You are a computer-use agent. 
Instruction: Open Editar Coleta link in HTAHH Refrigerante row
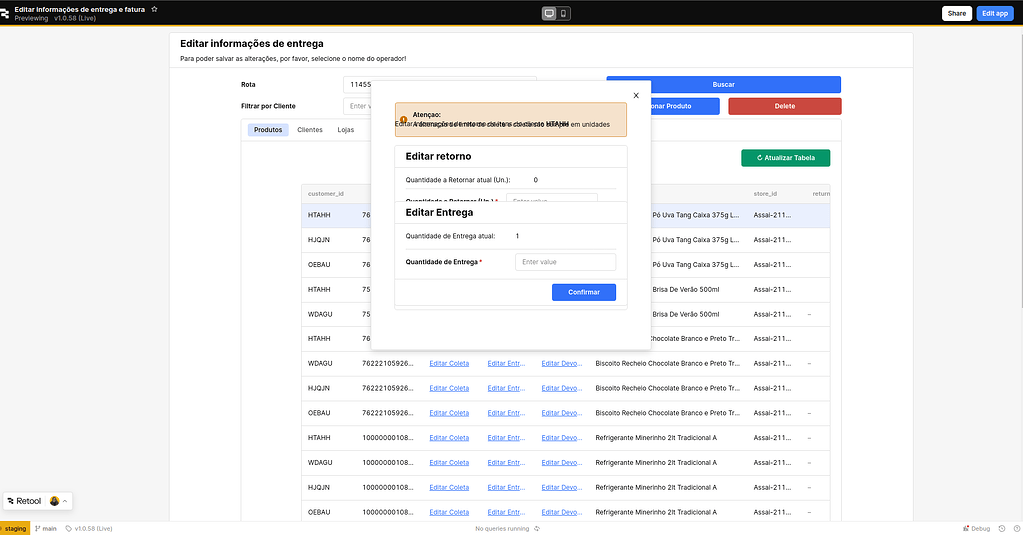[449, 438]
